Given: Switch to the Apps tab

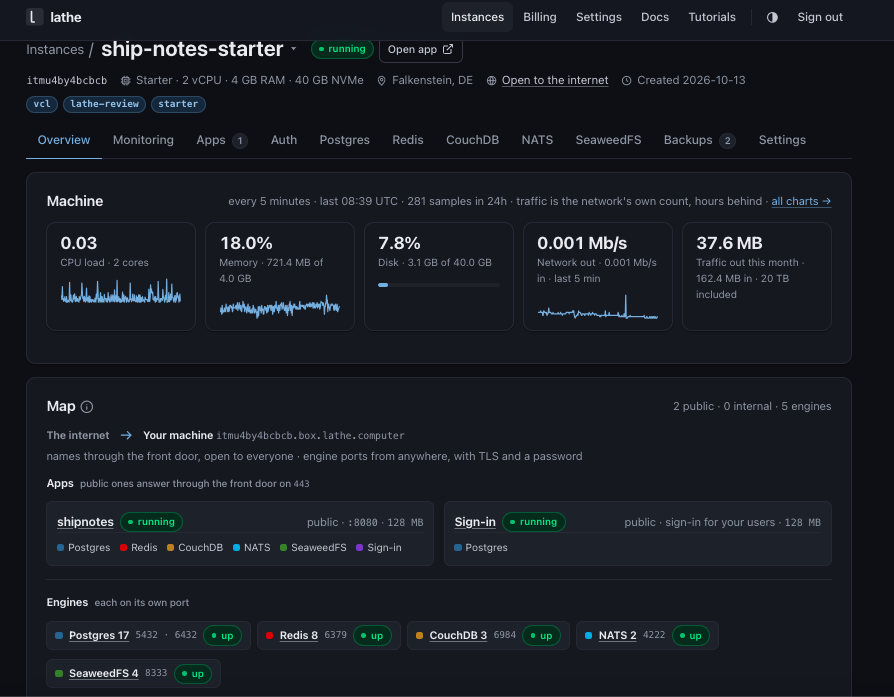Looking at the screenshot, I should [x=222, y=140].
